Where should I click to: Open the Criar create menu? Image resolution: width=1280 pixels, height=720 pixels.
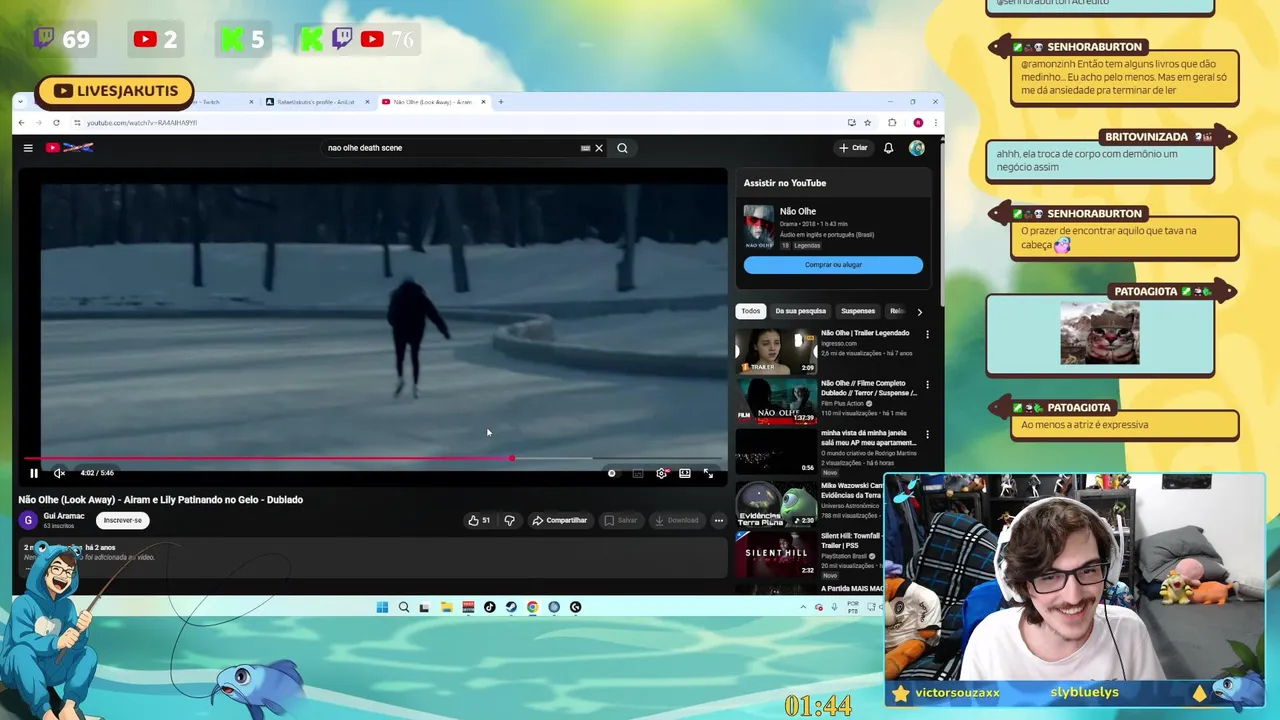(x=853, y=148)
